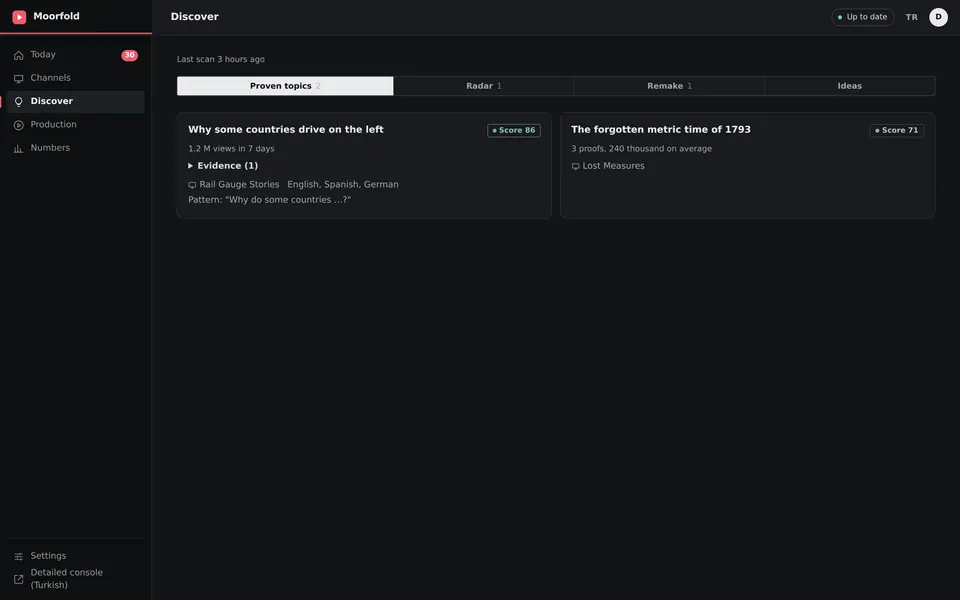Viewport: 960px width, 600px height.
Task: Click 'Last scan 3 hours ago' text
Action: [x=221, y=59]
